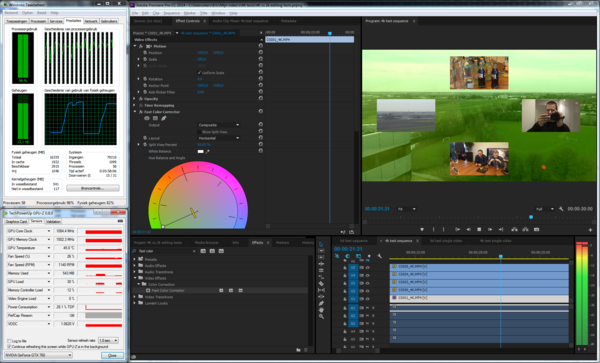Screen dimensions: 600x363
Task: Reset the Position parameter in Effect Controls
Action: click(261, 52)
